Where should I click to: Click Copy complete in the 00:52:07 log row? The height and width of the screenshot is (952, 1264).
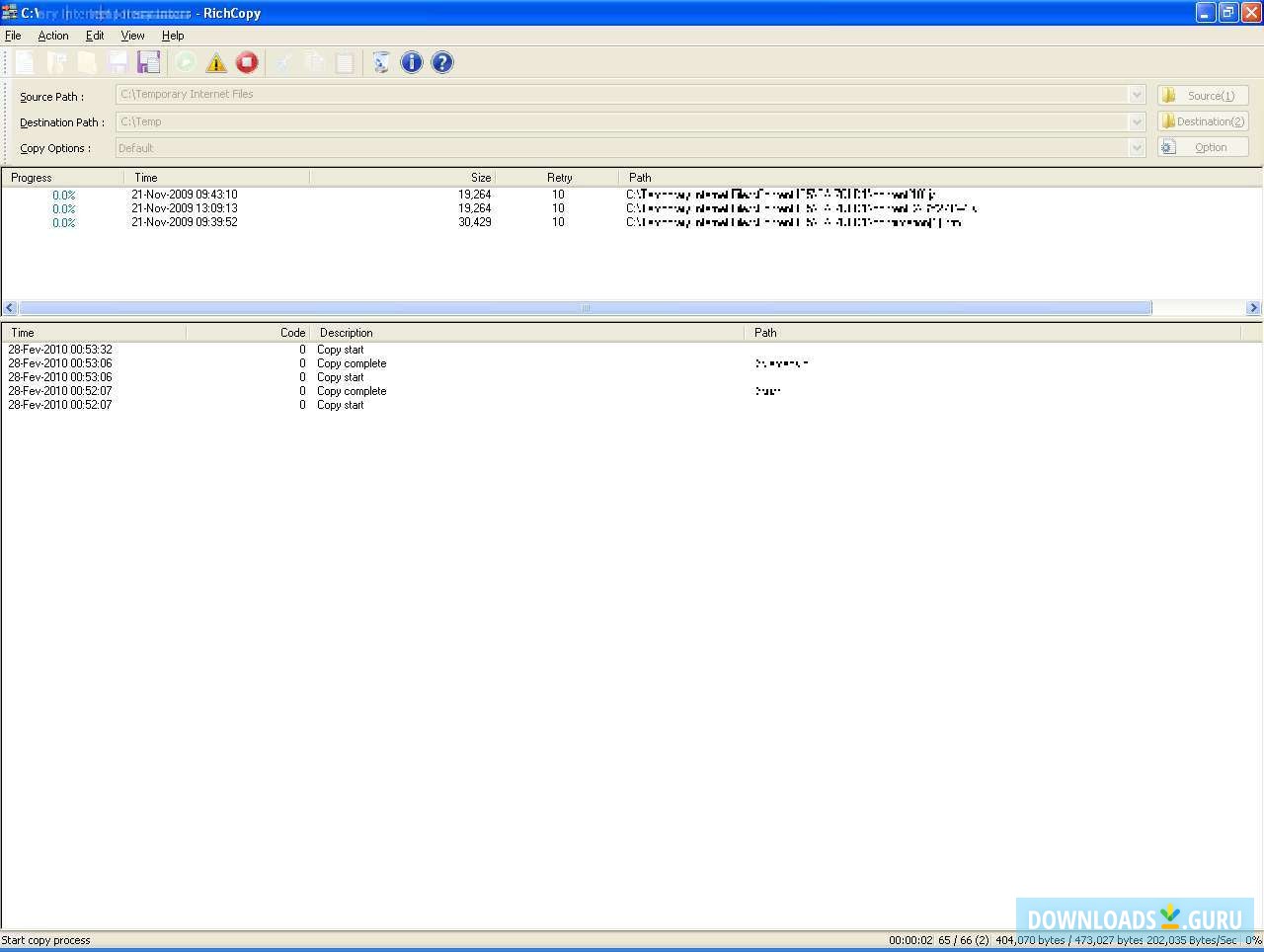pos(352,391)
